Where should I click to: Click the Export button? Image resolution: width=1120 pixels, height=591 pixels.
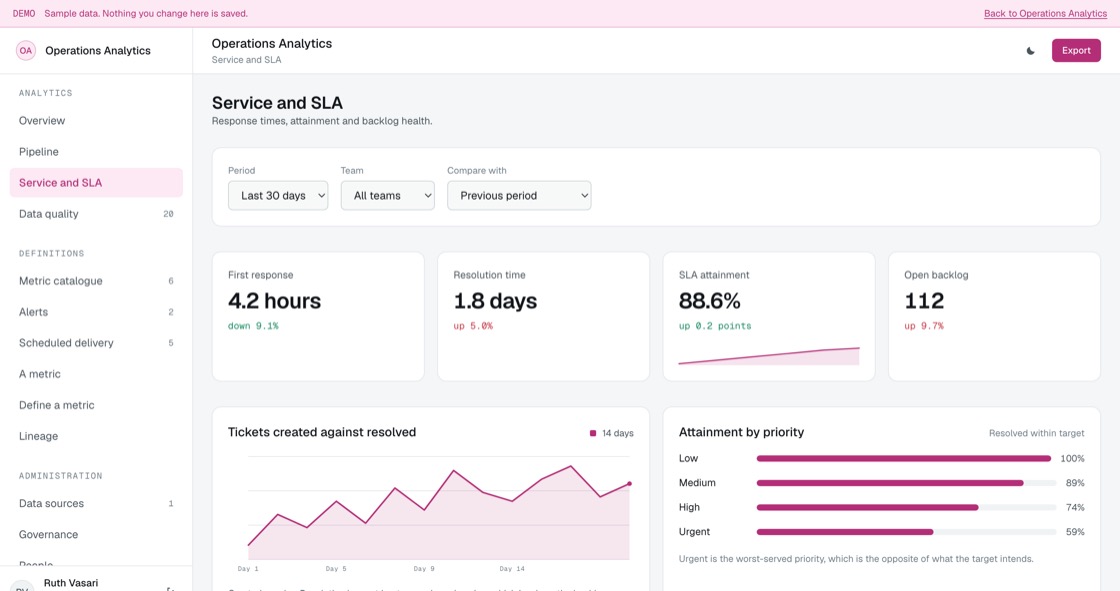point(1076,51)
